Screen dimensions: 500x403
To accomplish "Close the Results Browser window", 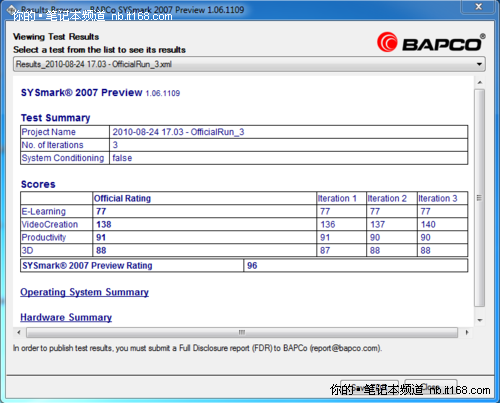I will pos(478,7).
